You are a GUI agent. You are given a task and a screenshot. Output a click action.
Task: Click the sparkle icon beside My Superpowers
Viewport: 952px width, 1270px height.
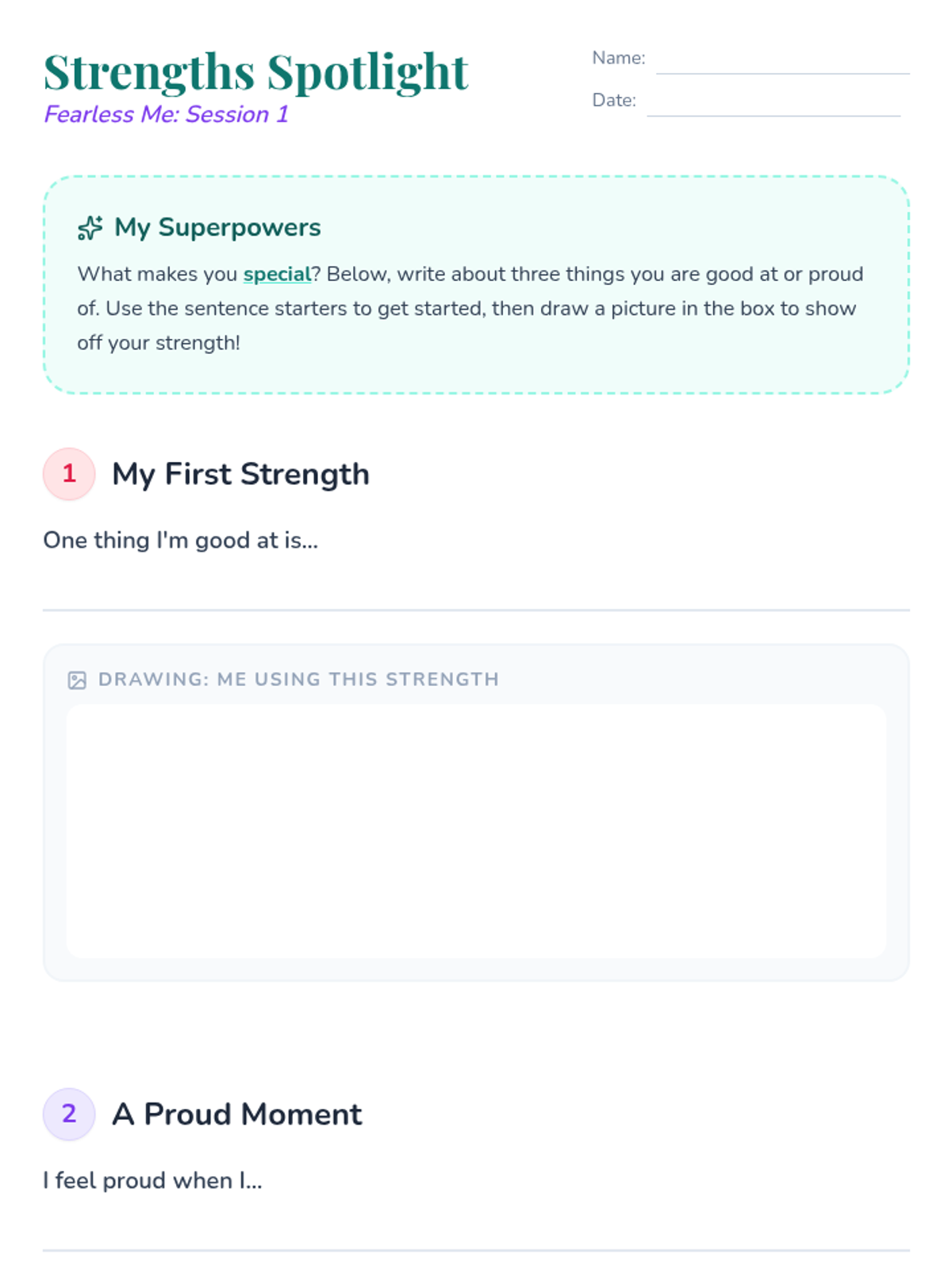90,228
